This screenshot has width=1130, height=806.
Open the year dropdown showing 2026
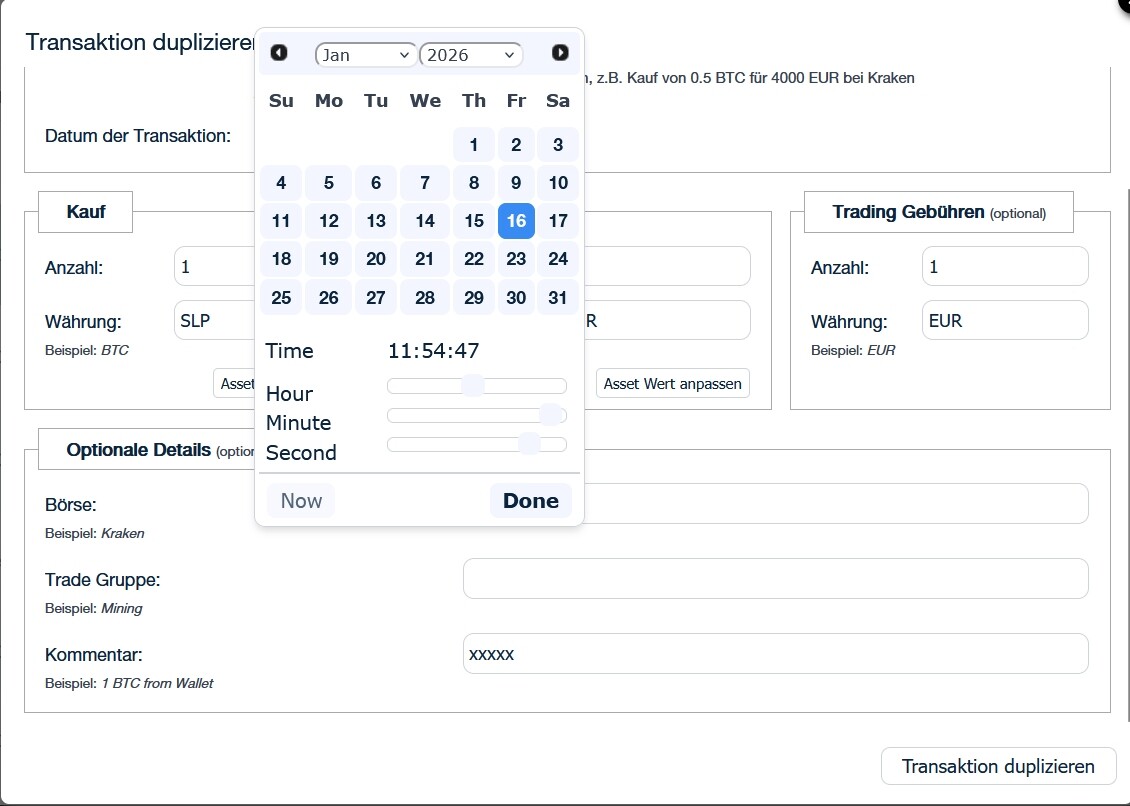click(471, 55)
